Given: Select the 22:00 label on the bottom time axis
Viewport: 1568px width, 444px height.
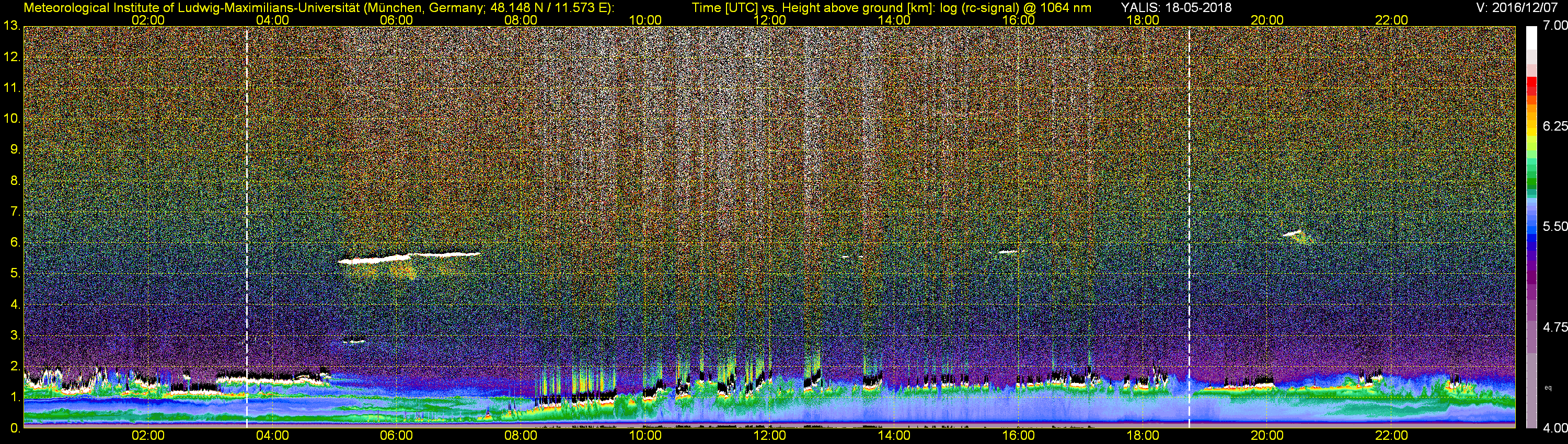Looking at the screenshot, I should (1391, 436).
